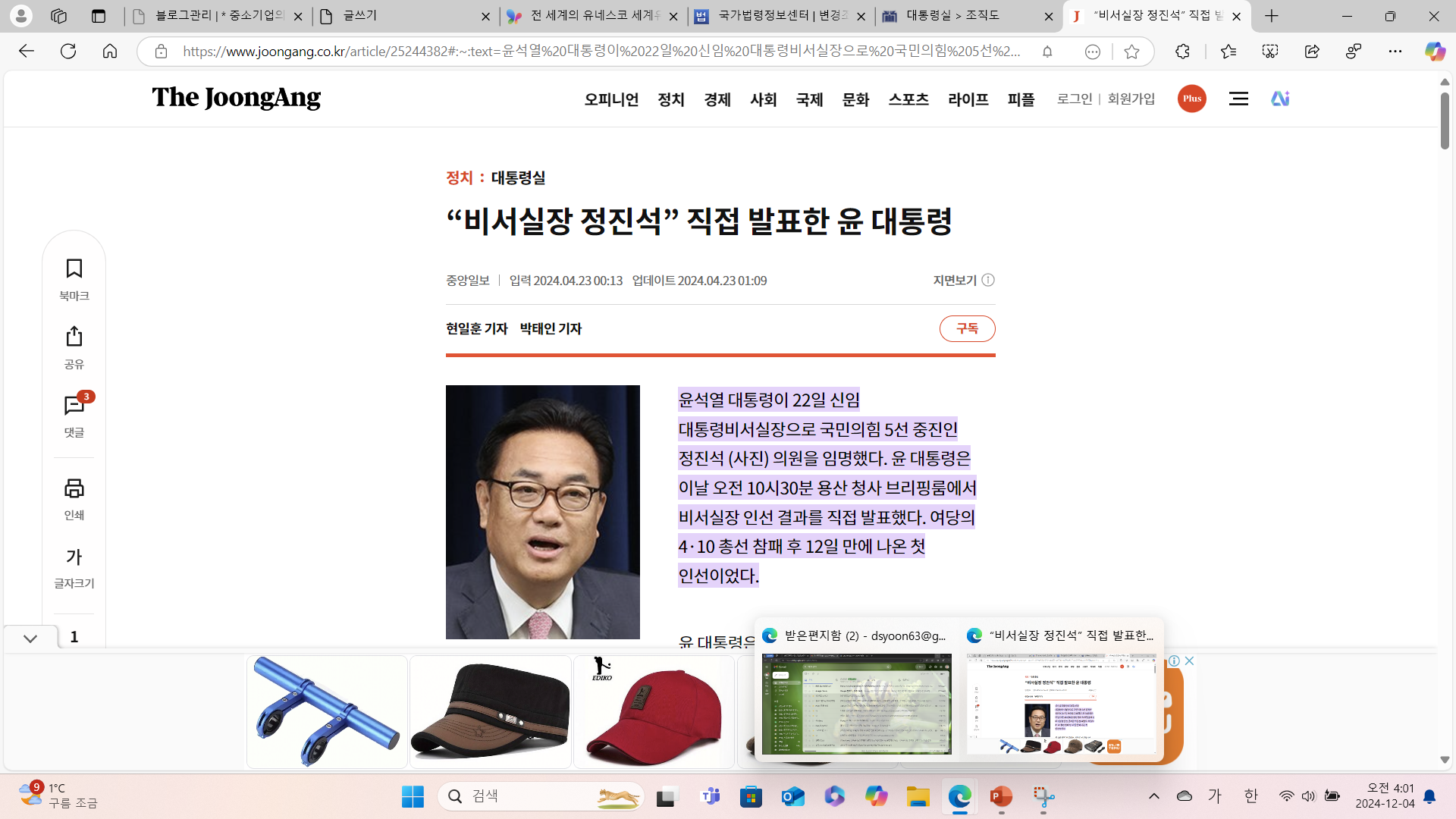
Task: Show hidden system tray icons chevron
Action: tap(1153, 795)
